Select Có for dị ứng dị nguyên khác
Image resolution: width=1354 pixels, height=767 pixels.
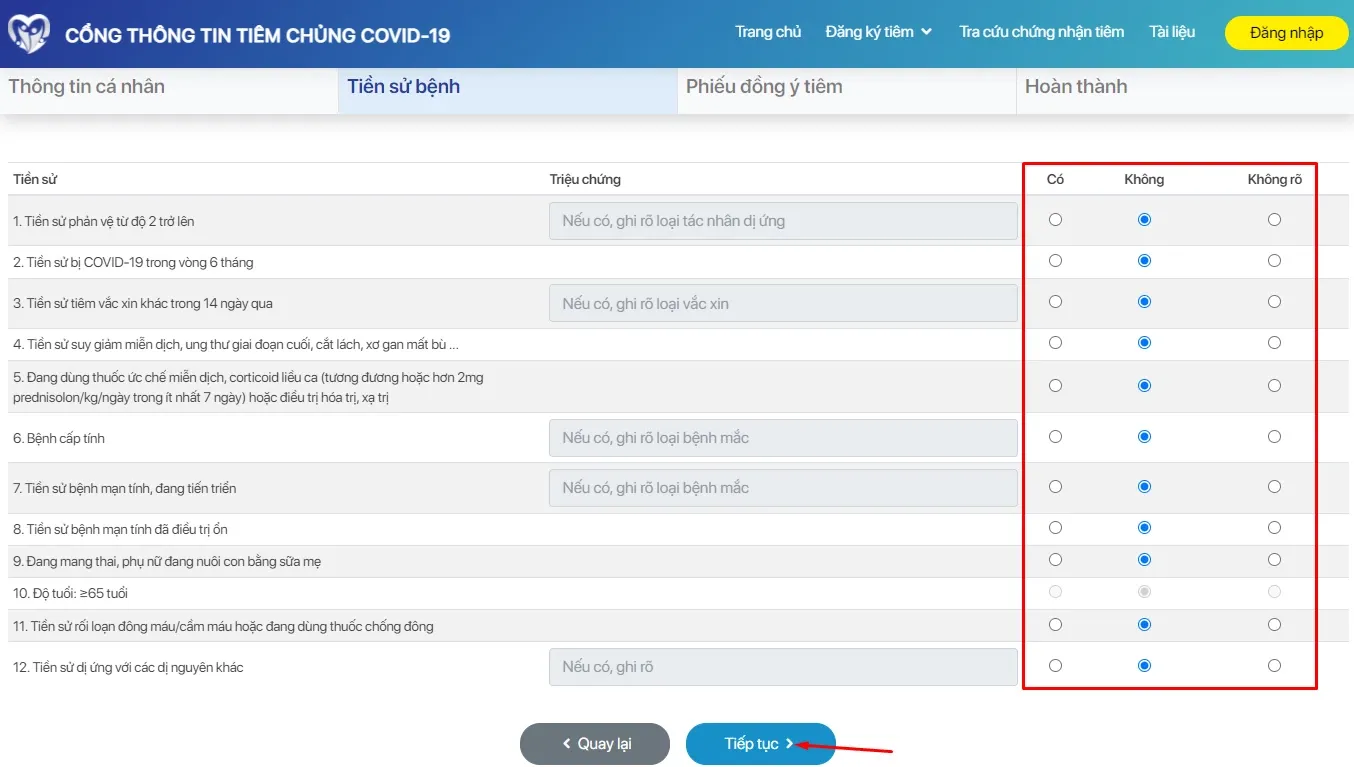click(1055, 666)
